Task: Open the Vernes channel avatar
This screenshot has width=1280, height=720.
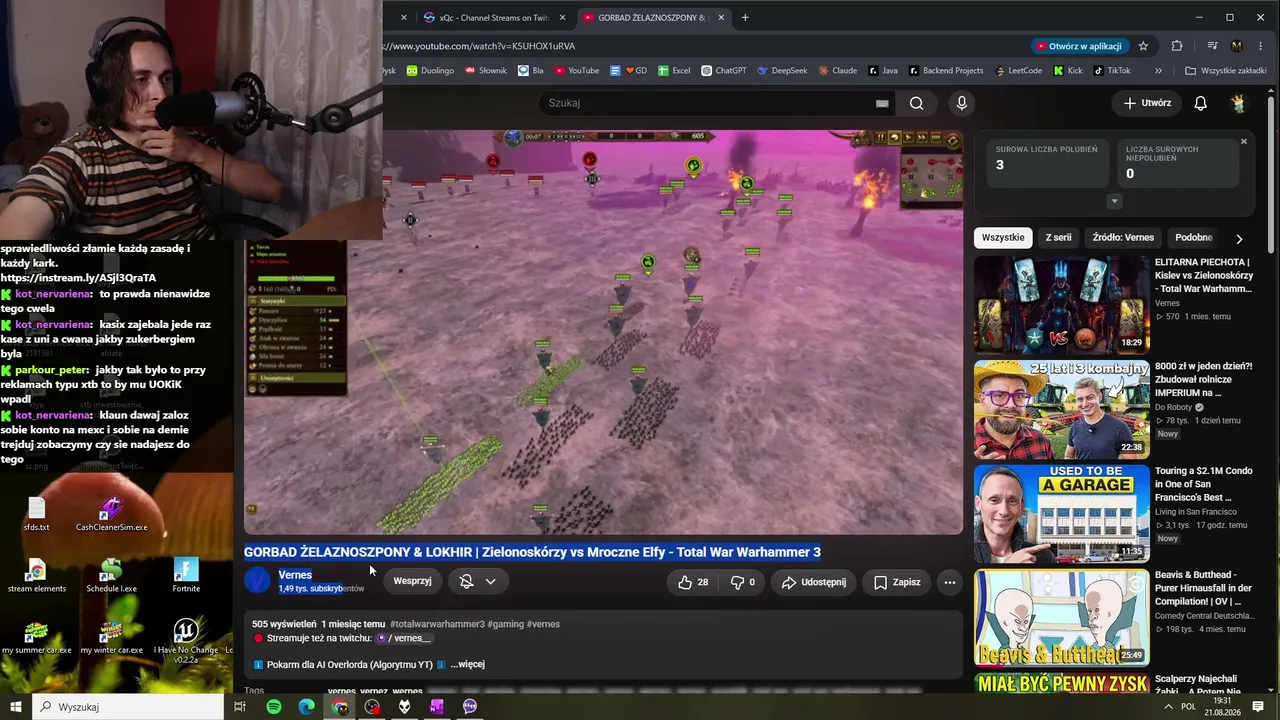Action: tap(257, 580)
